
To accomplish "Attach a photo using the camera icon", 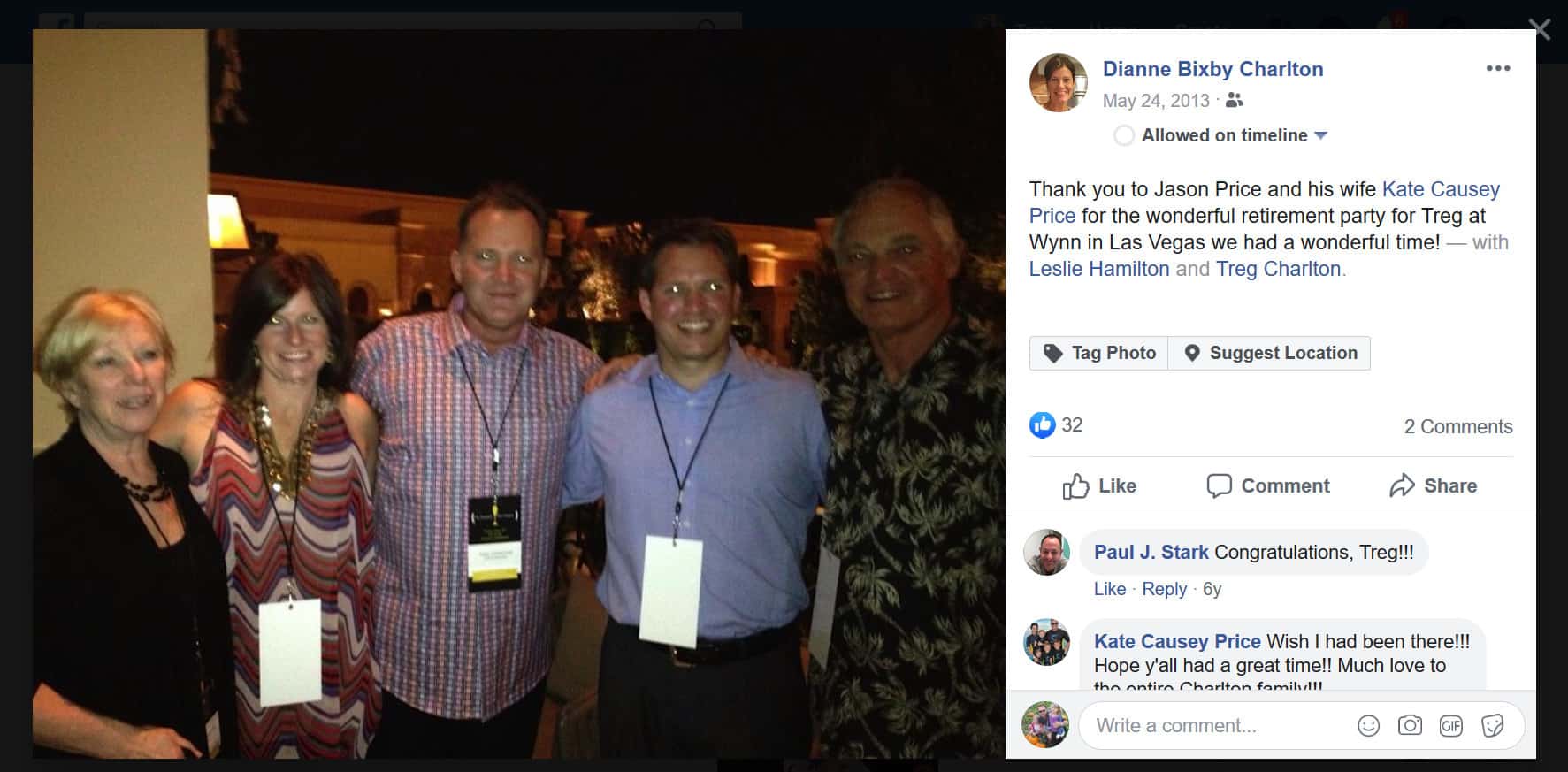I will 1410,726.
